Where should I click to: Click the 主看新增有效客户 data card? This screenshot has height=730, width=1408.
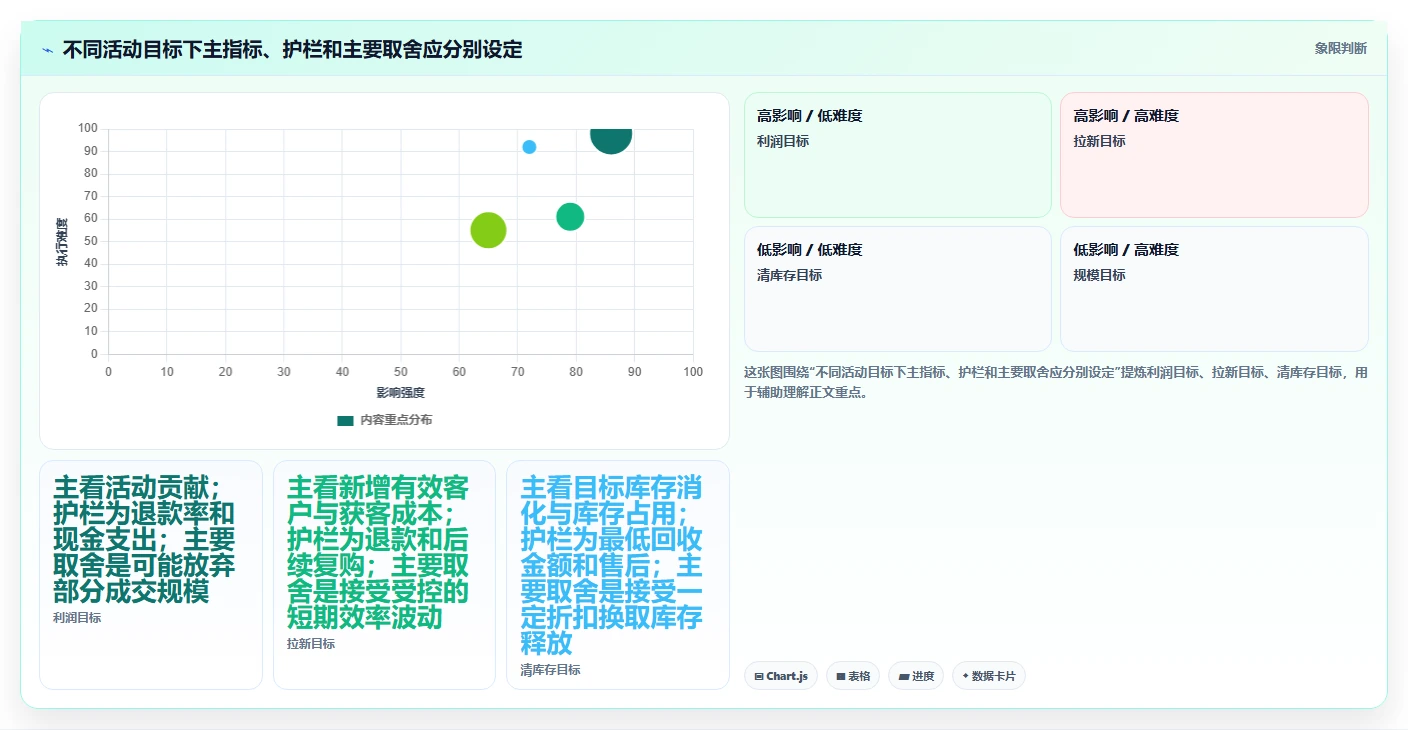pyautogui.click(x=384, y=575)
